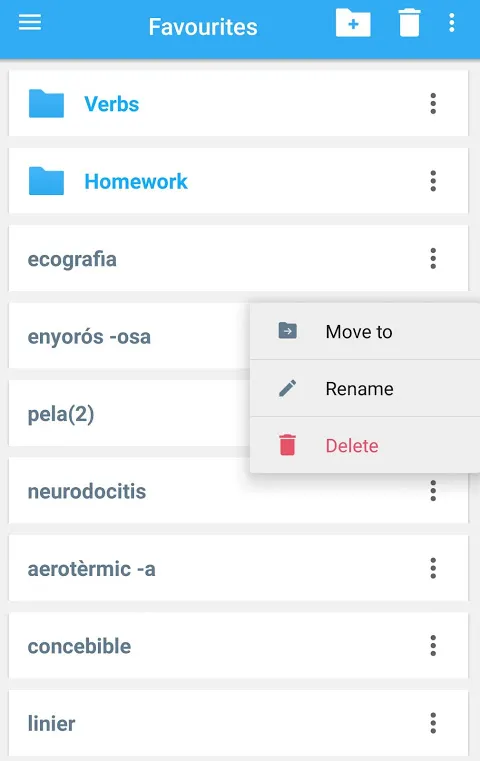
Task: Click the pencil icon beside Rename
Action: 287,388
